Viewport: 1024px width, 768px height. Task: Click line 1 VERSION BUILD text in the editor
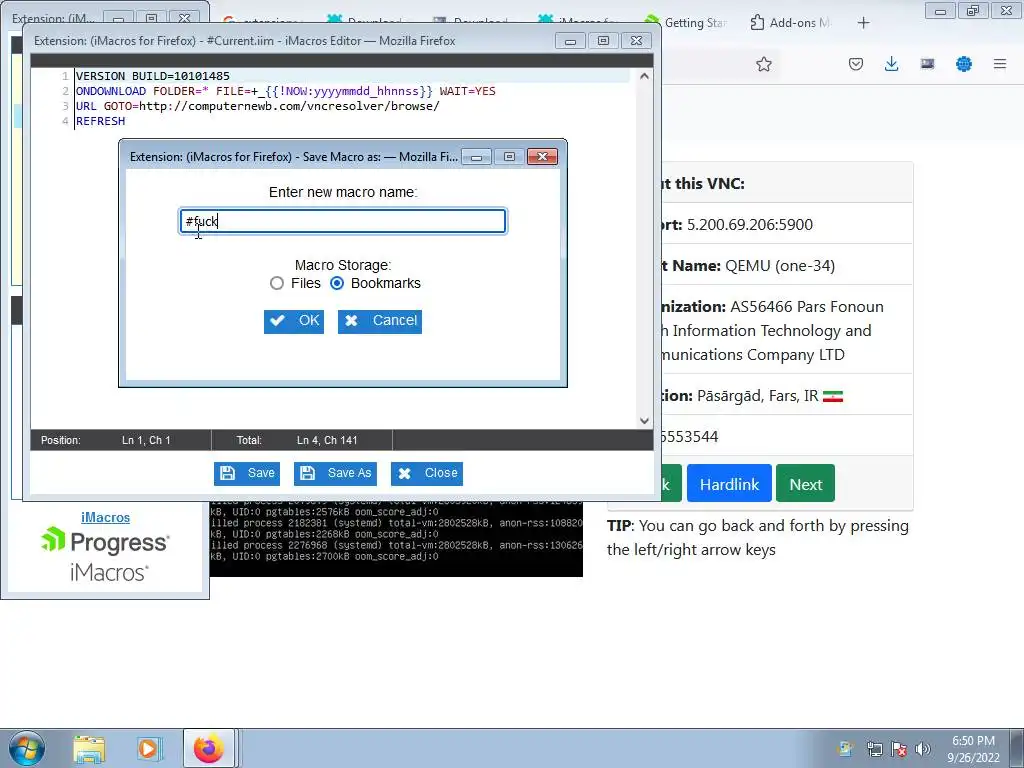point(153,76)
